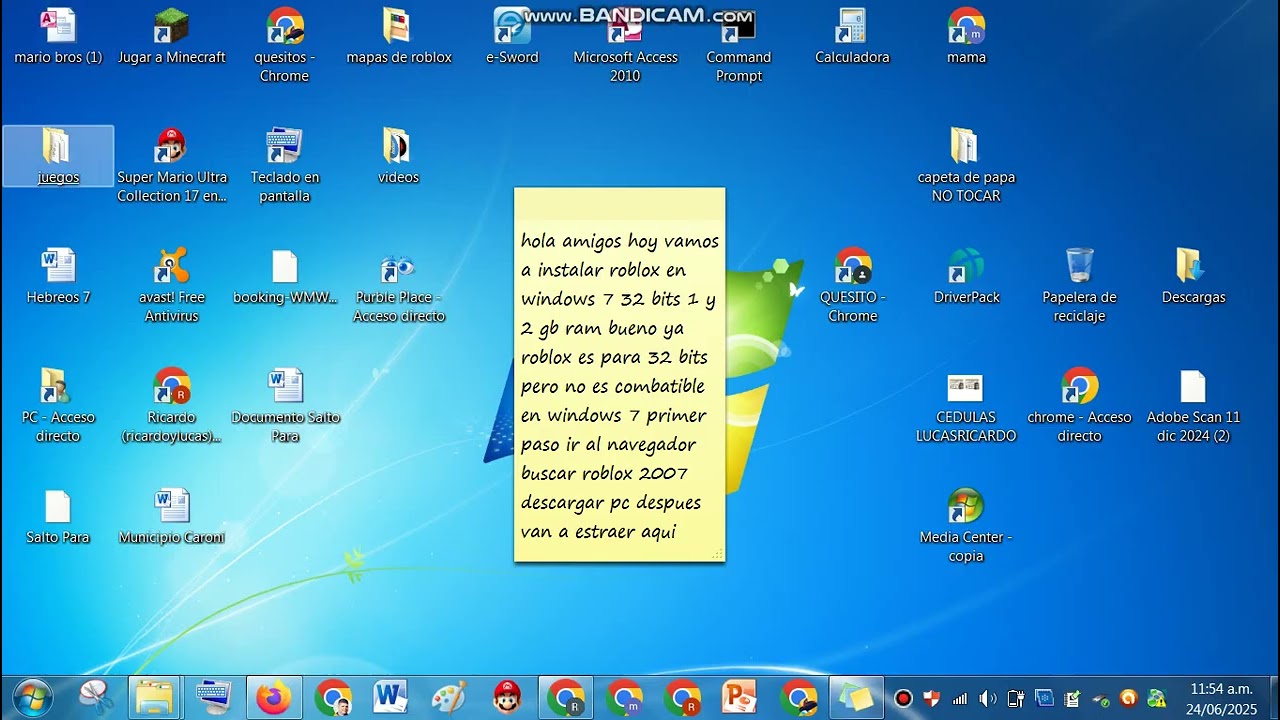Open the Municipio Caroni Word document
Screen dimensions: 1280x720
click(x=172, y=516)
